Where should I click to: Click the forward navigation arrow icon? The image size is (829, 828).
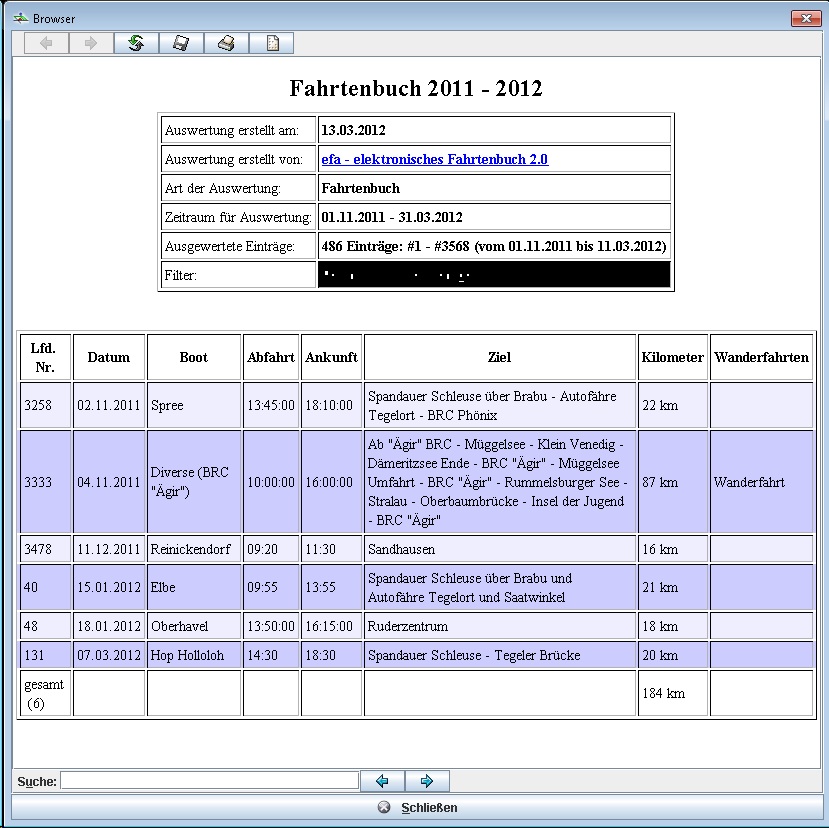coord(89,42)
